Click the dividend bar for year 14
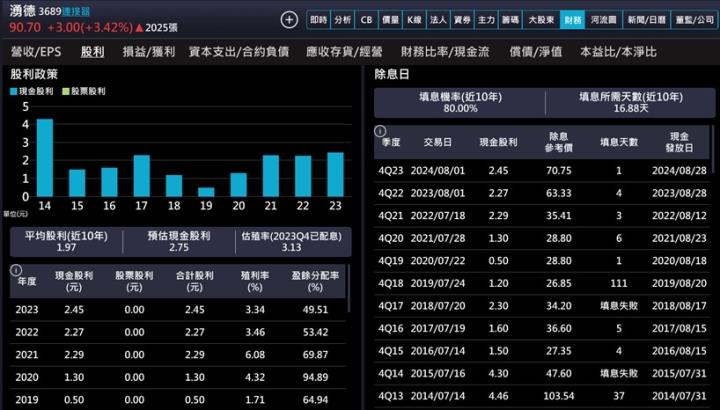 [45, 158]
